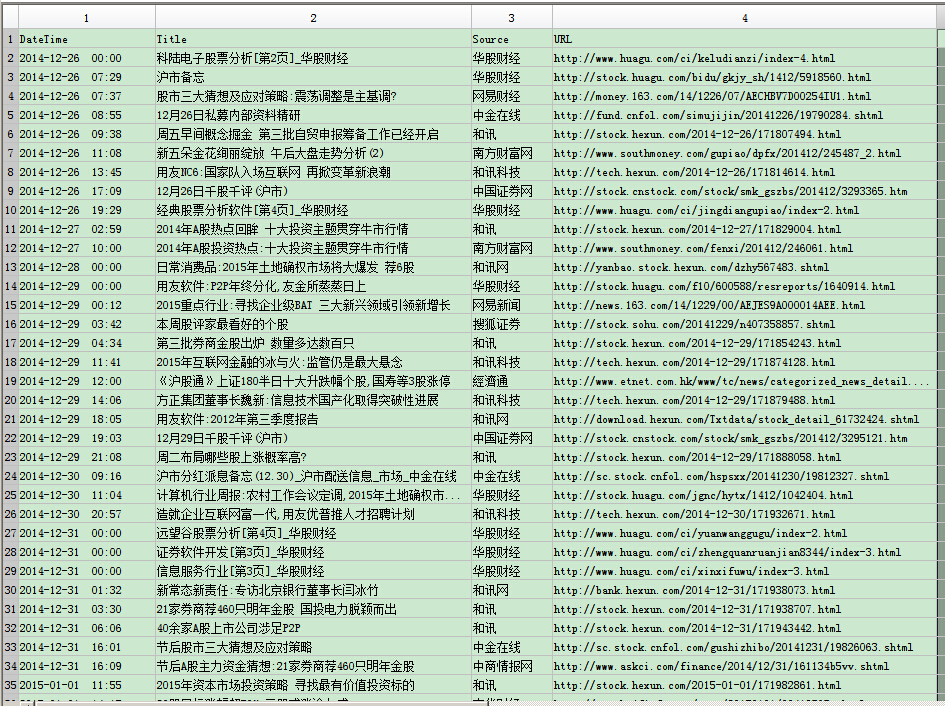The width and height of the screenshot is (945, 706).
Task: Select the news.163.com URL cell
Action: pyautogui.click(x=745, y=305)
